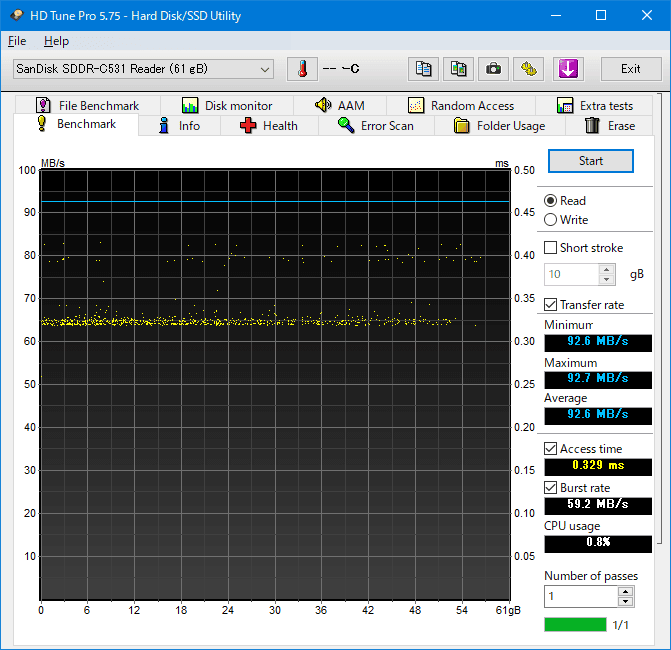Viewport: 671px width, 650px height.
Task: Click the purple down-arrow icon
Action: coord(567,69)
